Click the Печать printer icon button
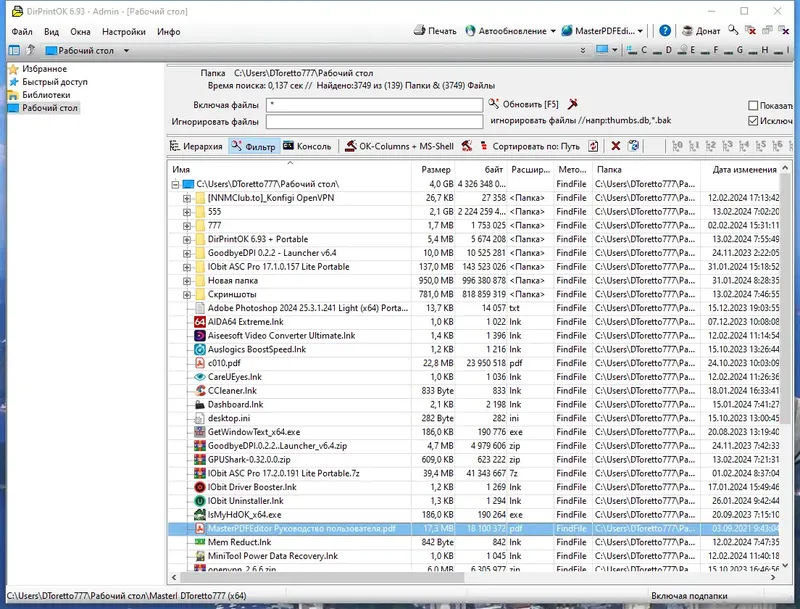This screenshot has width=800, height=609. pyautogui.click(x=435, y=31)
